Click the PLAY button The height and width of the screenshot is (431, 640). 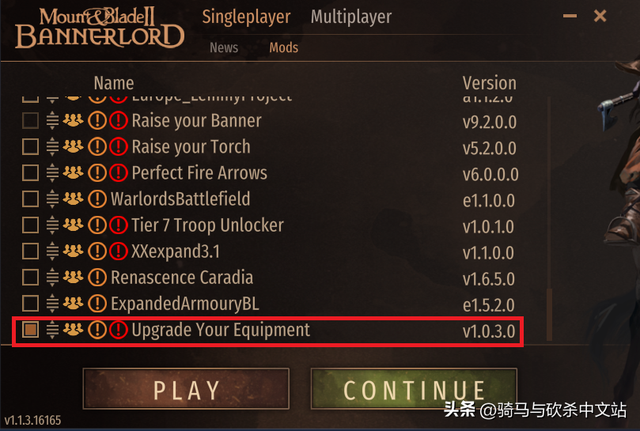point(186,389)
